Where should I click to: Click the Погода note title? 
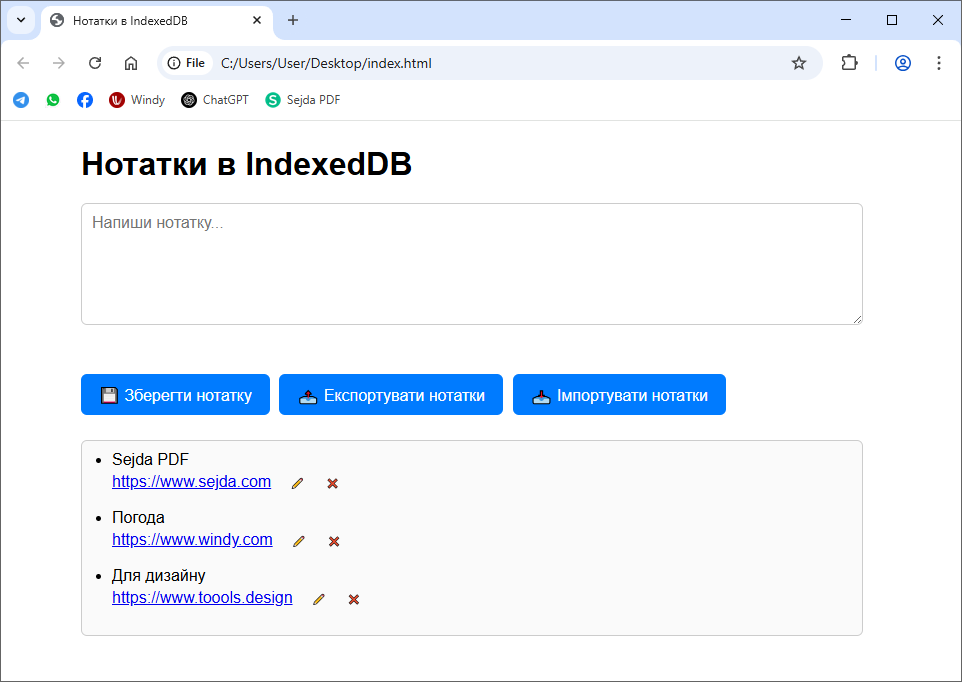[138, 518]
